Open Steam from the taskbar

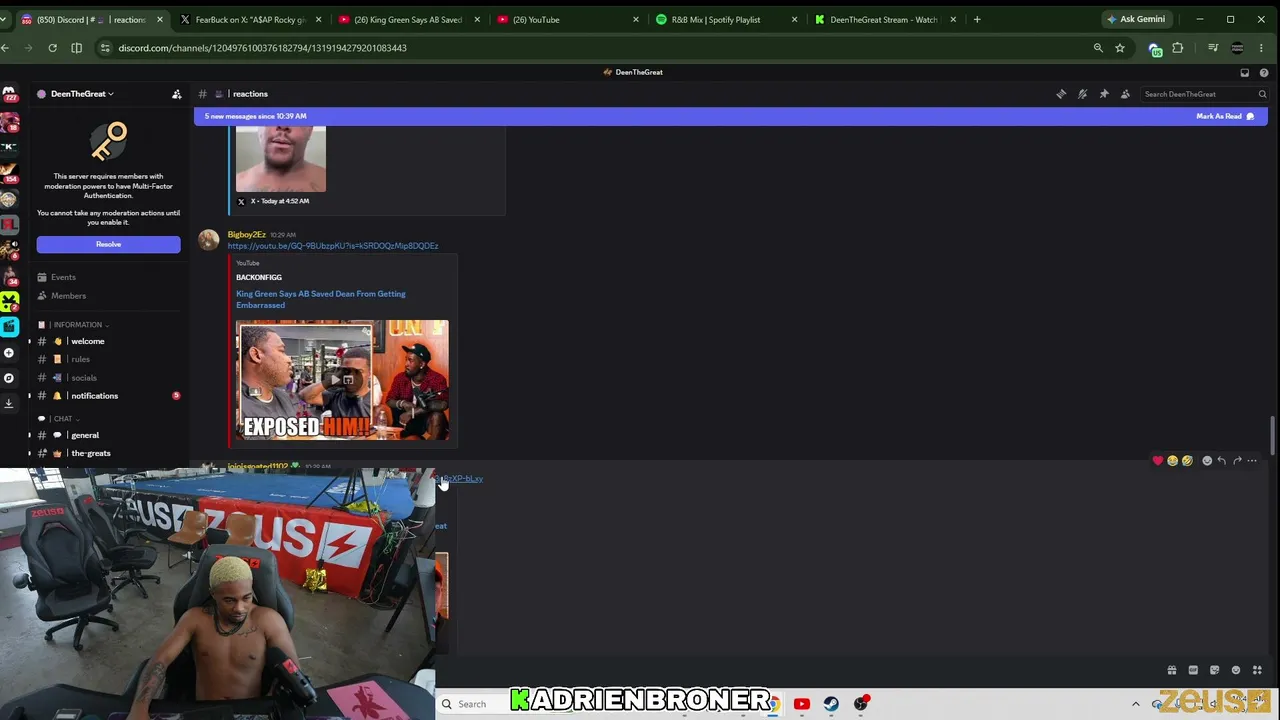(831, 704)
